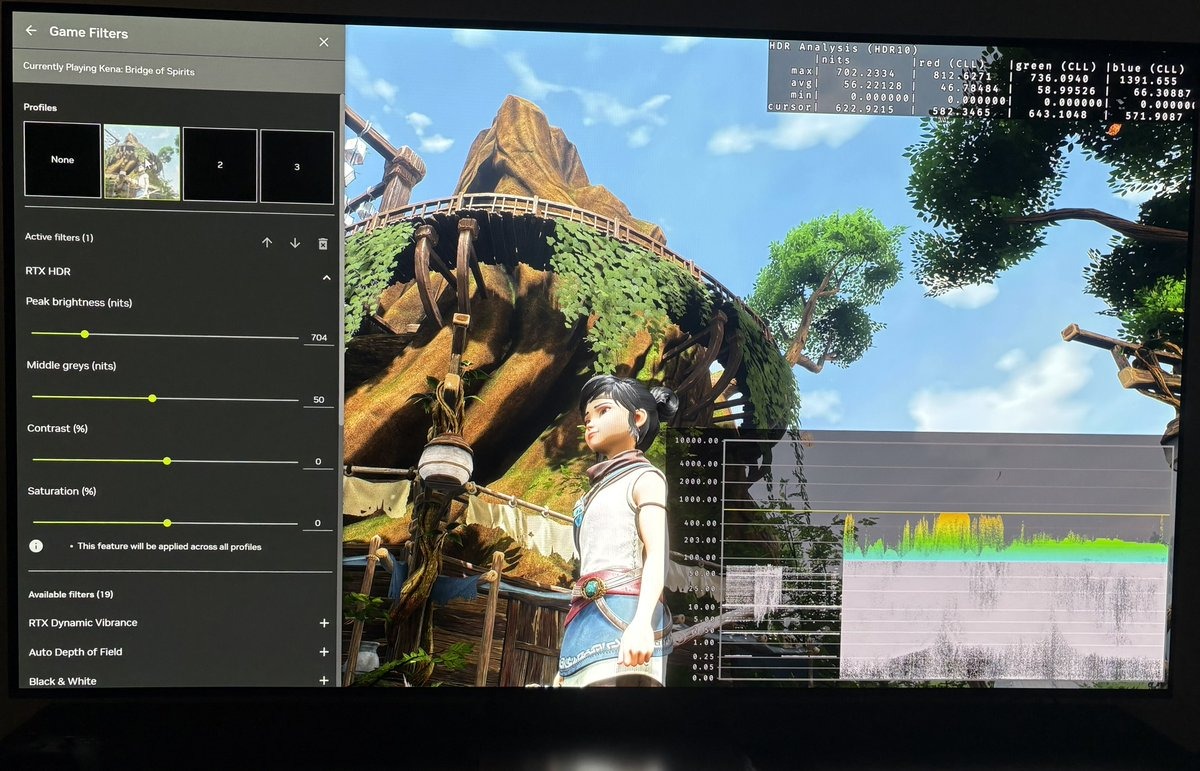Image resolution: width=1200 pixels, height=771 pixels.
Task: Adjust the Peak brightness slider
Action: pyautogui.click(x=165, y=336)
